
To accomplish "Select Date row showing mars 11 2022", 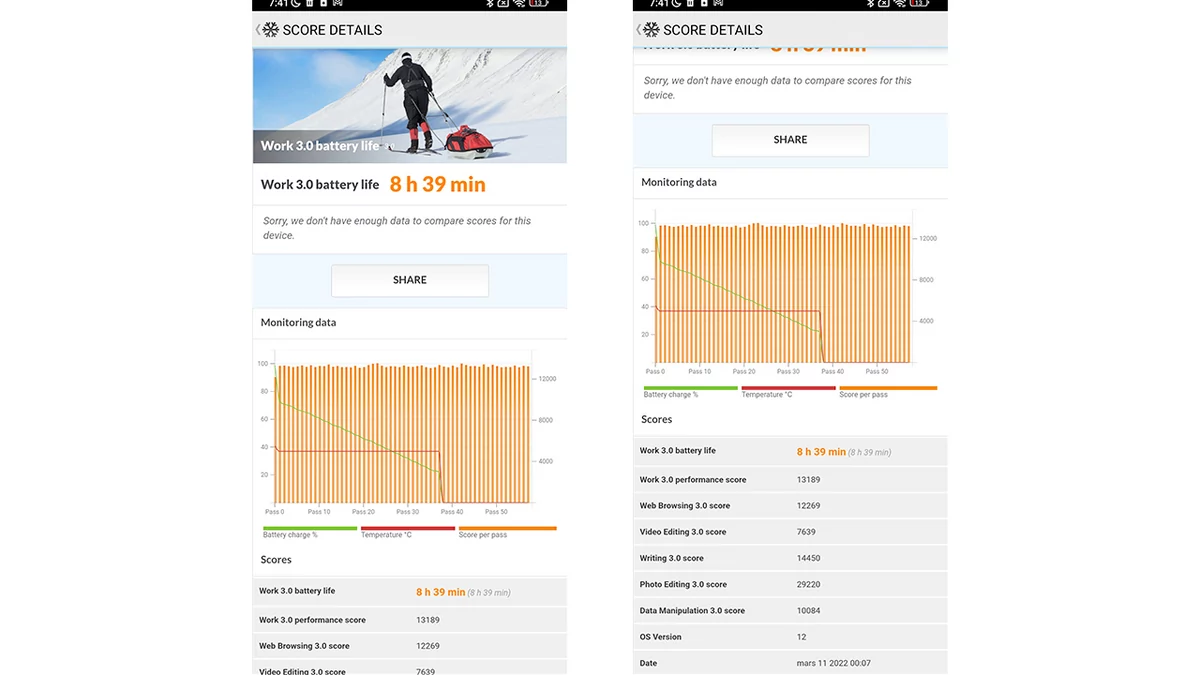I will (790, 663).
